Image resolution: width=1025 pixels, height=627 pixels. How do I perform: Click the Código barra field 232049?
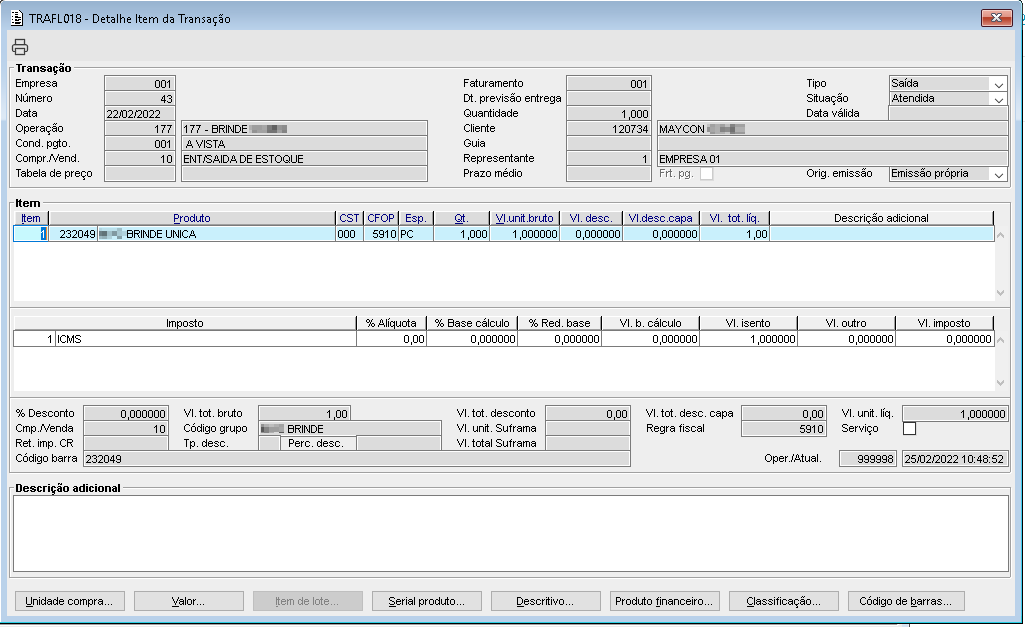pos(357,459)
